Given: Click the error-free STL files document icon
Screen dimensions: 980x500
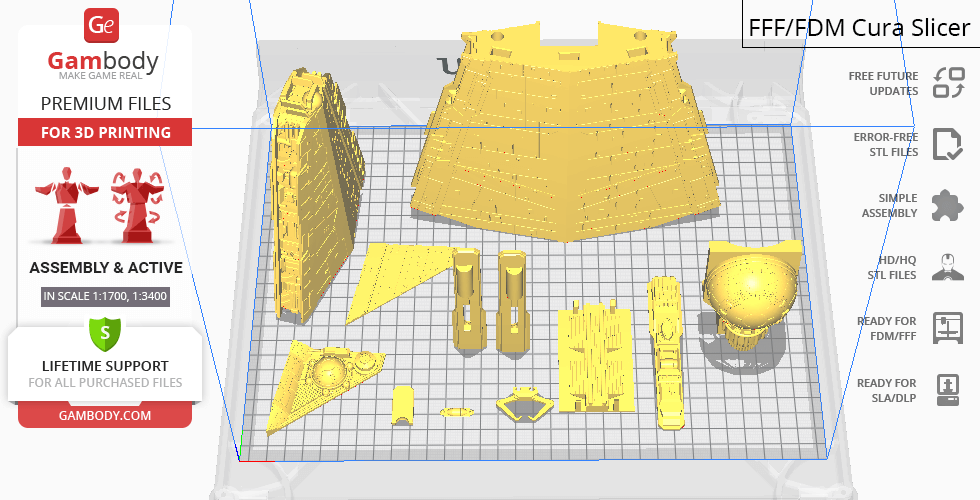Looking at the screenshot, I should 947,144.
